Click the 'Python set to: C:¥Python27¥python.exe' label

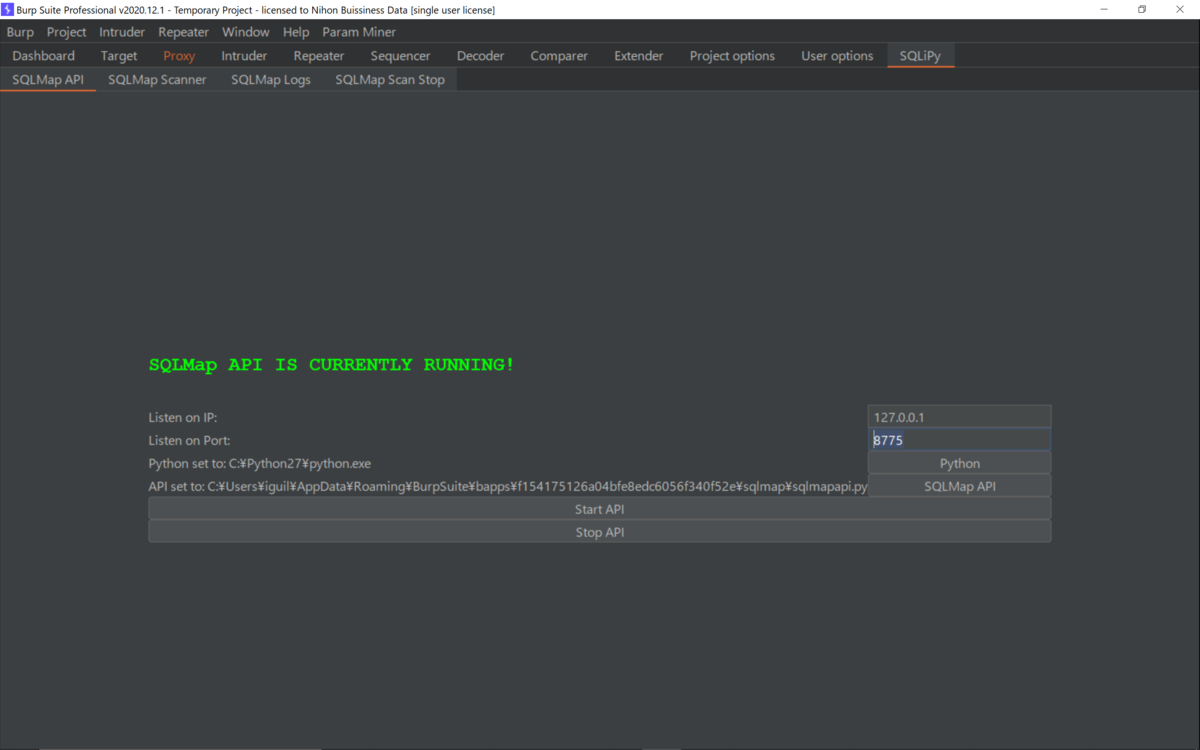click(260, 463)
